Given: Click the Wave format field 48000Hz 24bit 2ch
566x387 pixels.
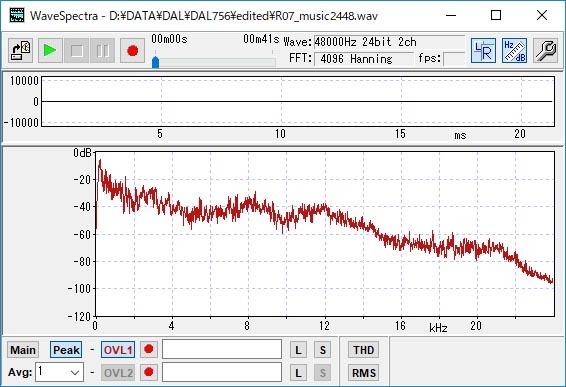Looking at the screenshot, I should click(x=389, y=42).
